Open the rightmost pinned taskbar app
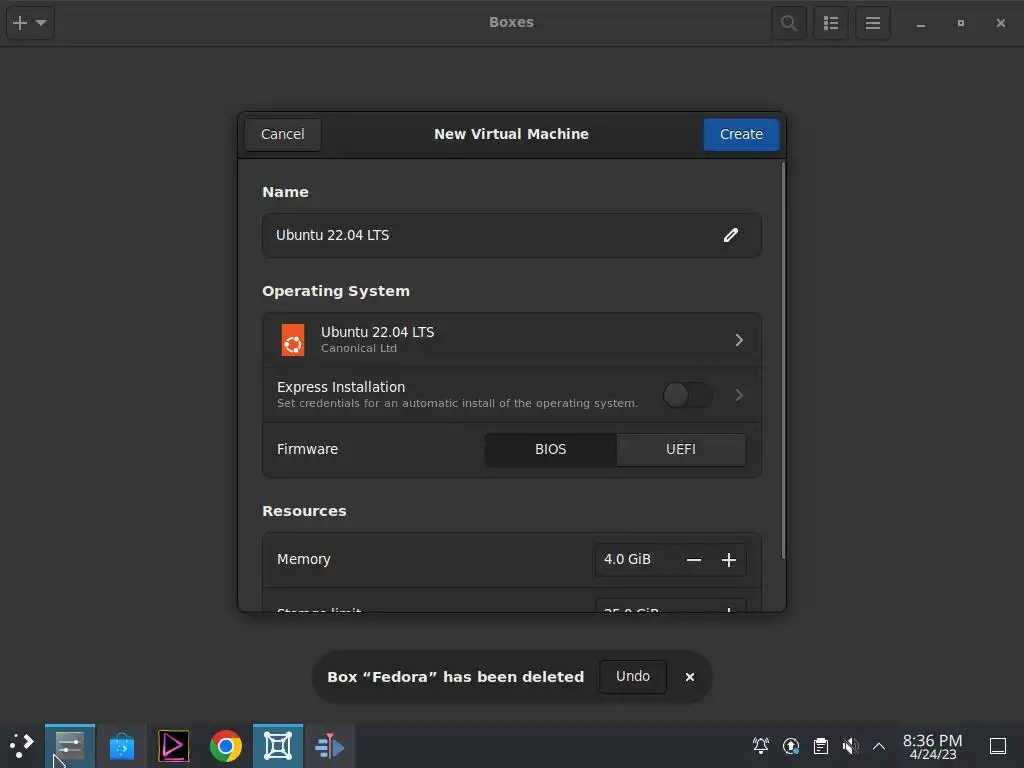 [x=329, y=746]
